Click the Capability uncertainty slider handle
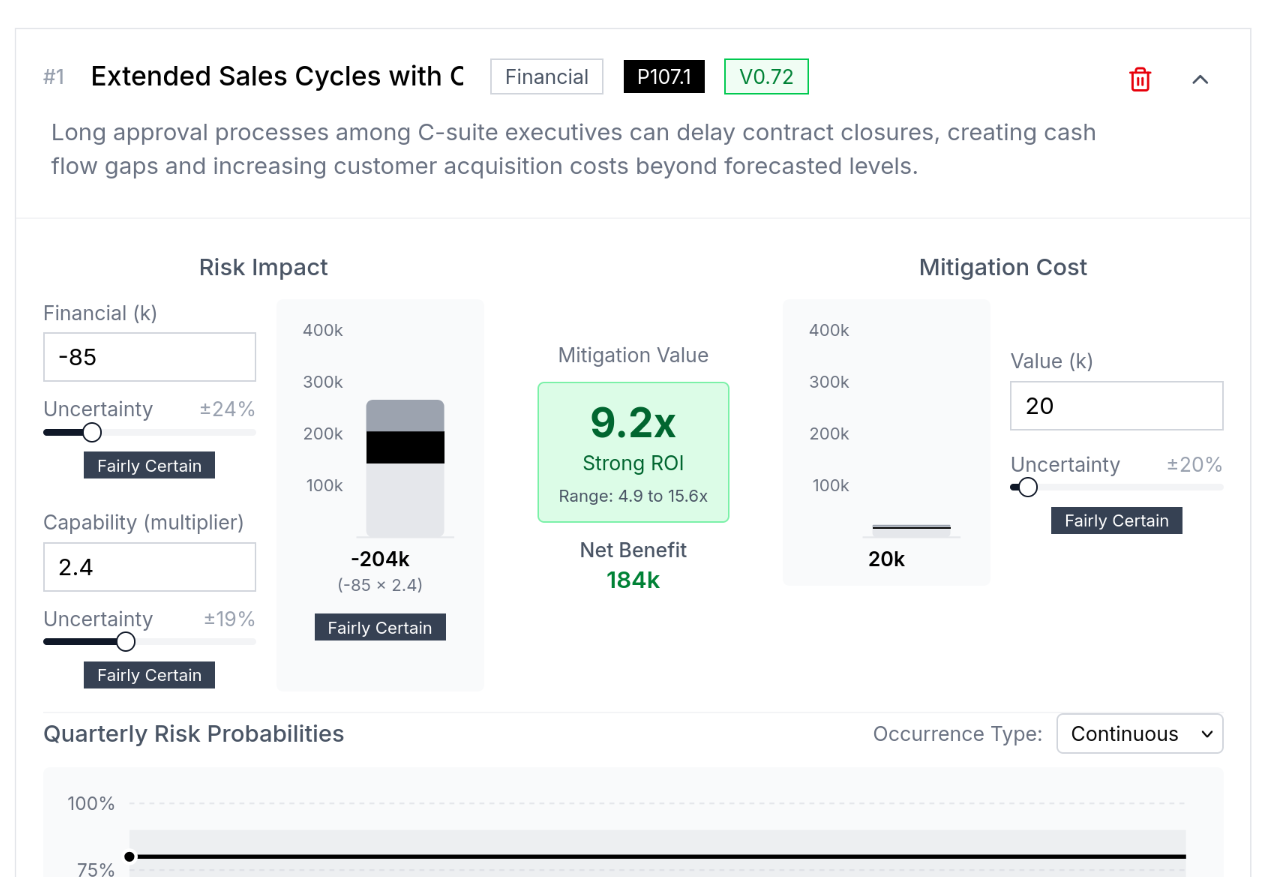The width and height of the screenshot is (1261, 877). (125, 641)
